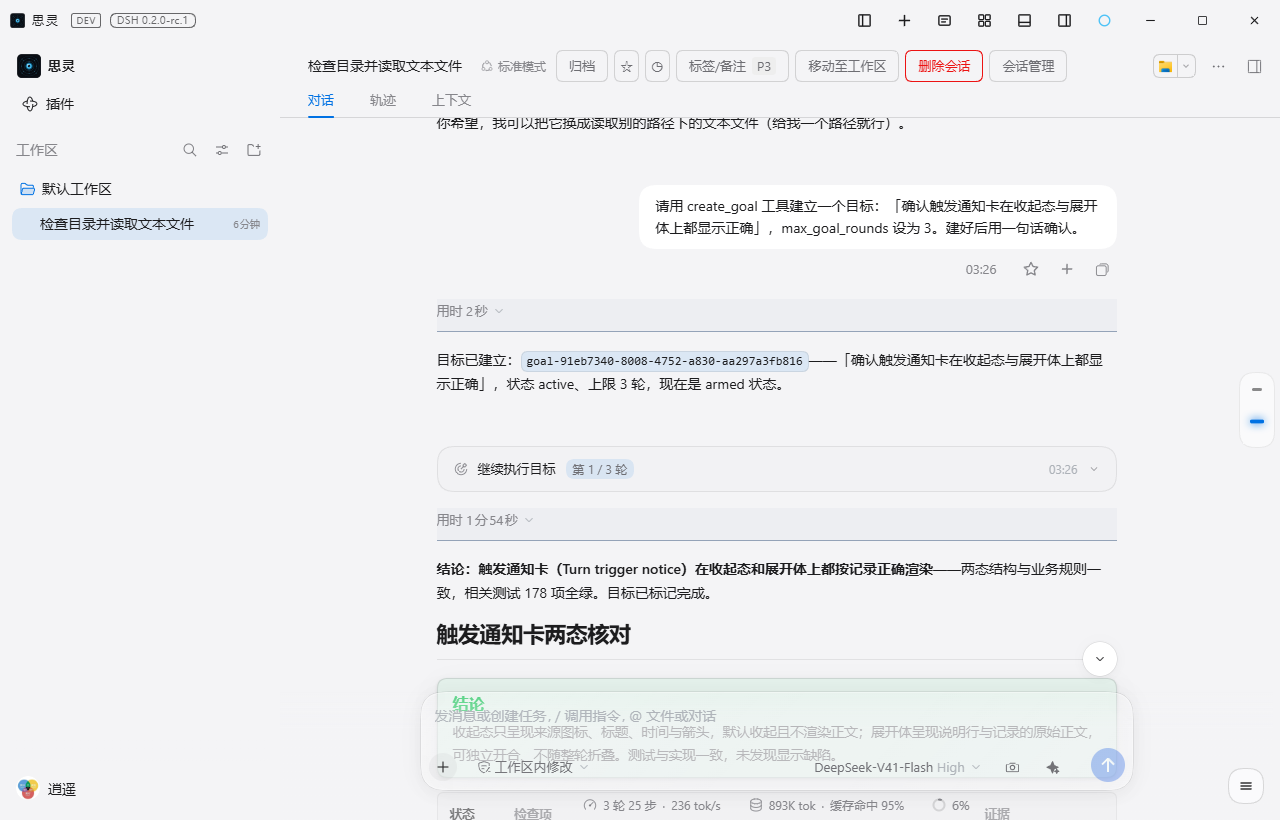Click the upper dash marker in the scroll navigator
Screen dimensions: 1280x820
pyautogui.click(x=1257, y=389)
